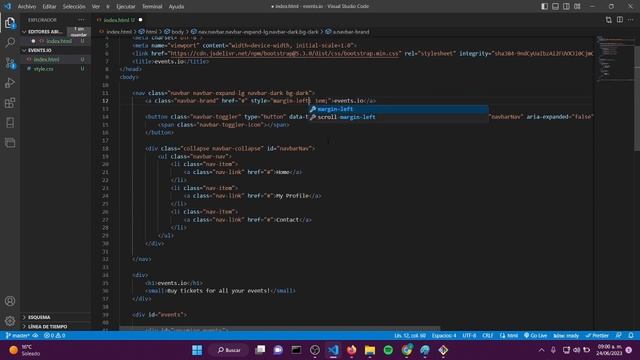Open the Search view in activity bar
The height and width of the screenshot is (360, 640).
tap(10, 42)
